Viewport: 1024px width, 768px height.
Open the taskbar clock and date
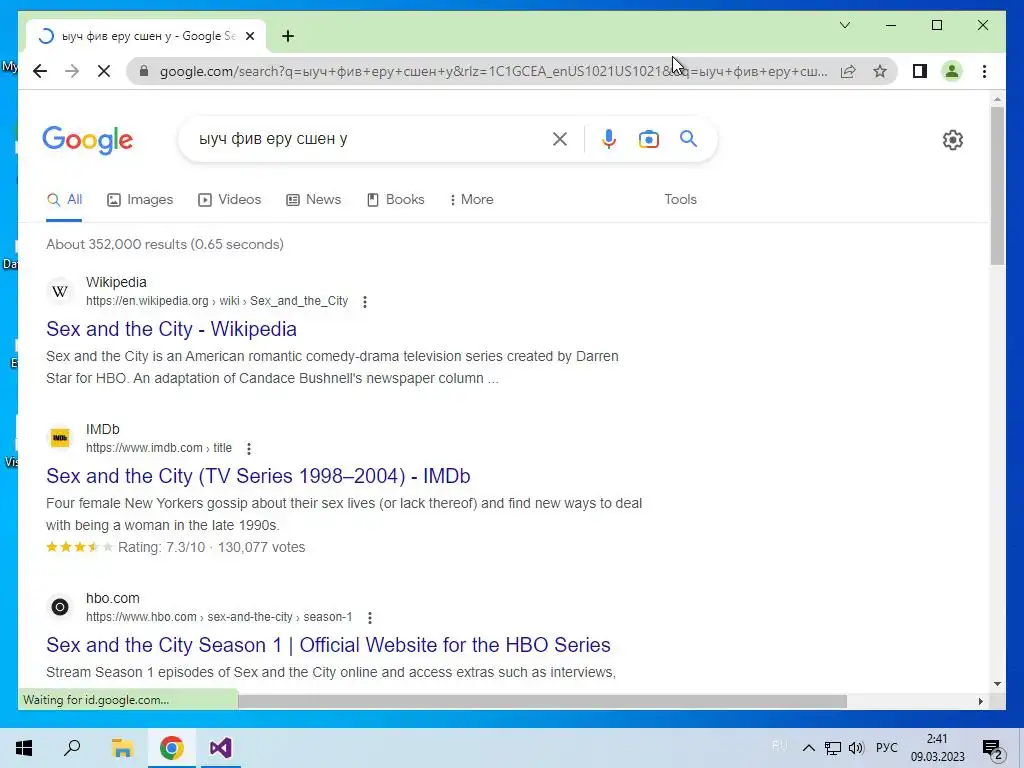pos(938,748)
